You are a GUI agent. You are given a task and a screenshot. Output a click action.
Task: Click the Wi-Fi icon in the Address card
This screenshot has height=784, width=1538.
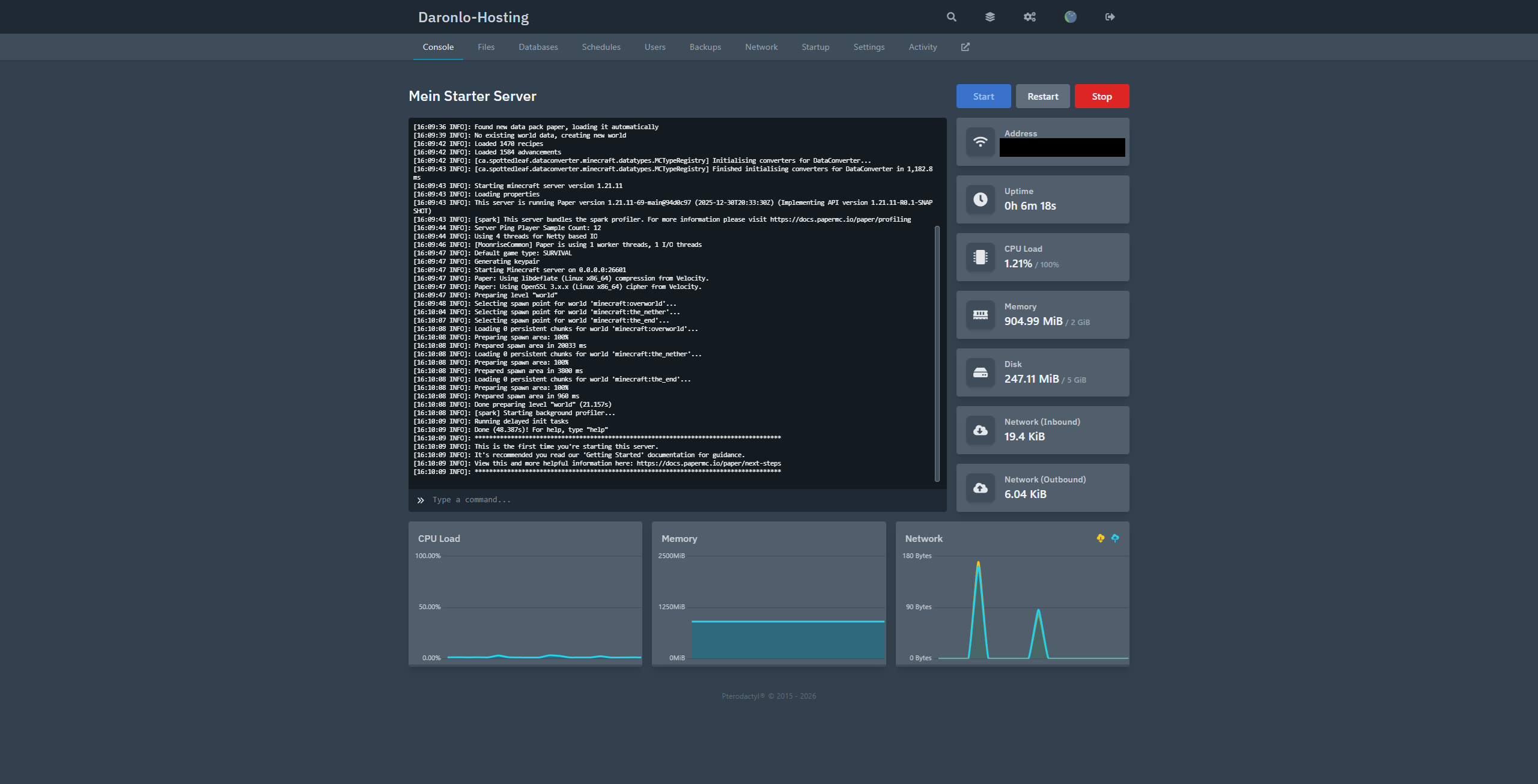click(980, 142)
